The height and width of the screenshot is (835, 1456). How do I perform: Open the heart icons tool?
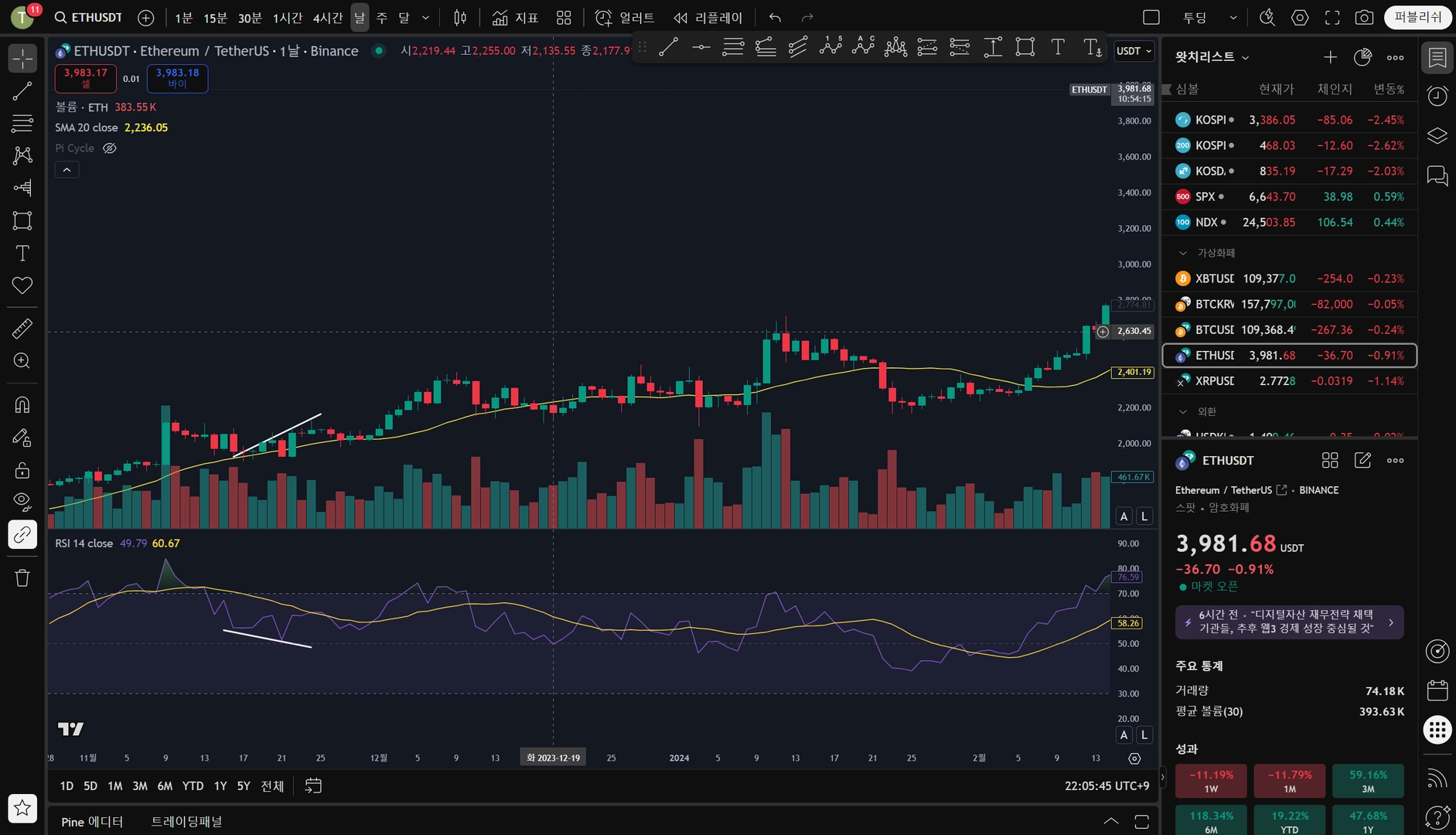[x=22, y=285]
